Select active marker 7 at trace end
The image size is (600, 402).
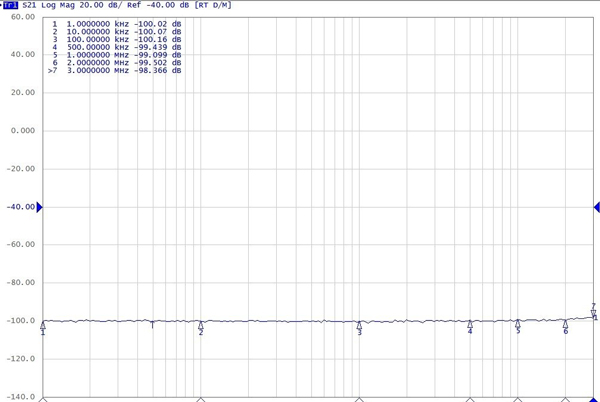pyautogui.click(x=594, y=314)
